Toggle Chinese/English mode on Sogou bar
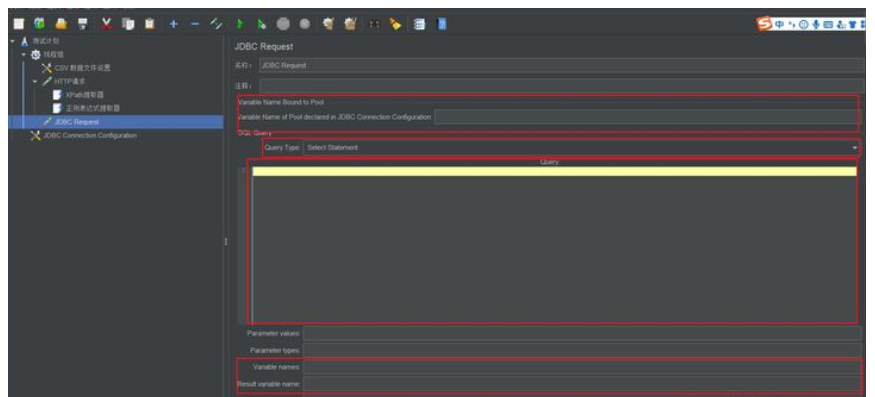The height and width of the screenshot is (397, 875). [780, 25]
